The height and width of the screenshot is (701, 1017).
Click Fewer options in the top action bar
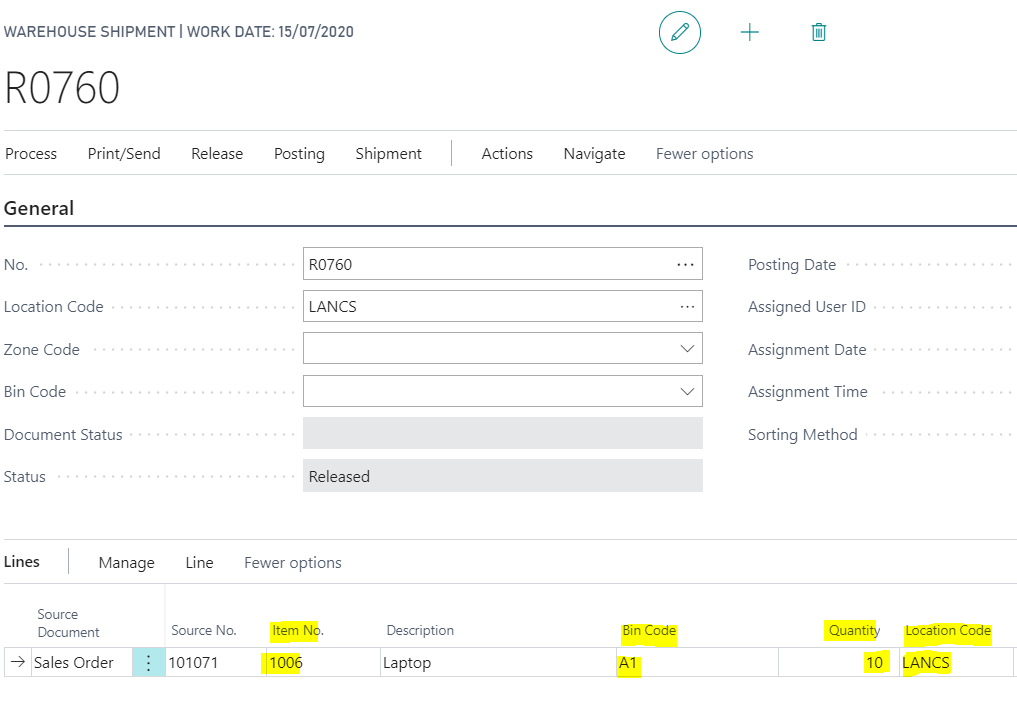[x=704, y=154]
